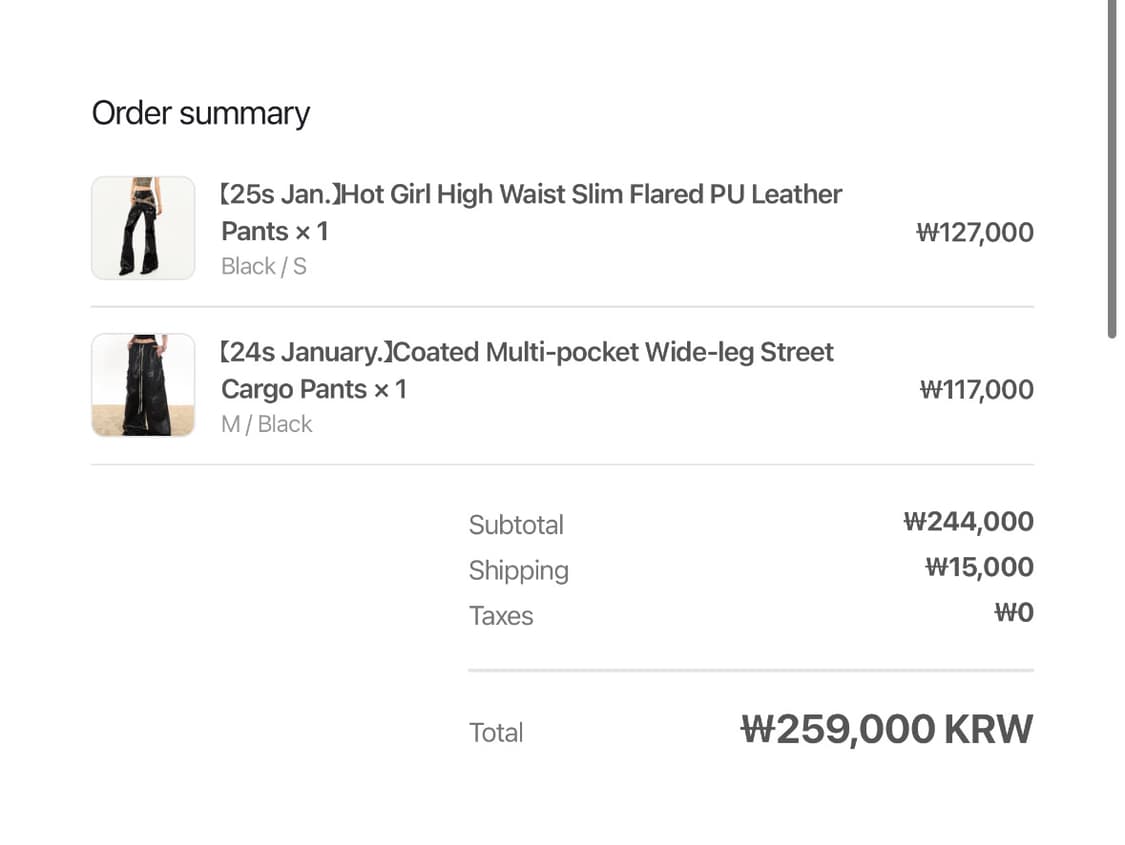Click the Shipping label
The height and width of the screenshot is (845, 1125).
(x=518, y=571)
